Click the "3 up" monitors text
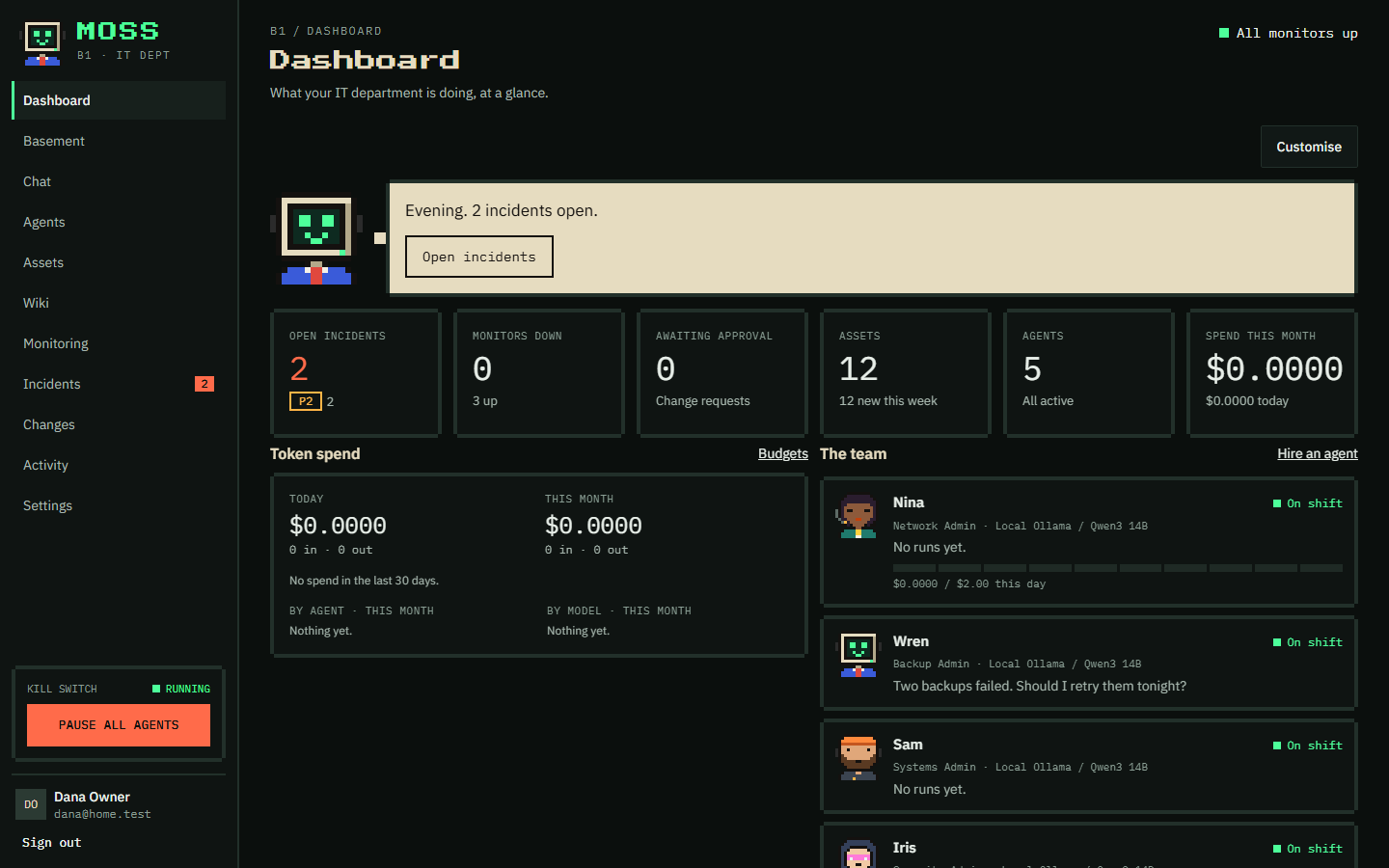 tap(485, 401)
